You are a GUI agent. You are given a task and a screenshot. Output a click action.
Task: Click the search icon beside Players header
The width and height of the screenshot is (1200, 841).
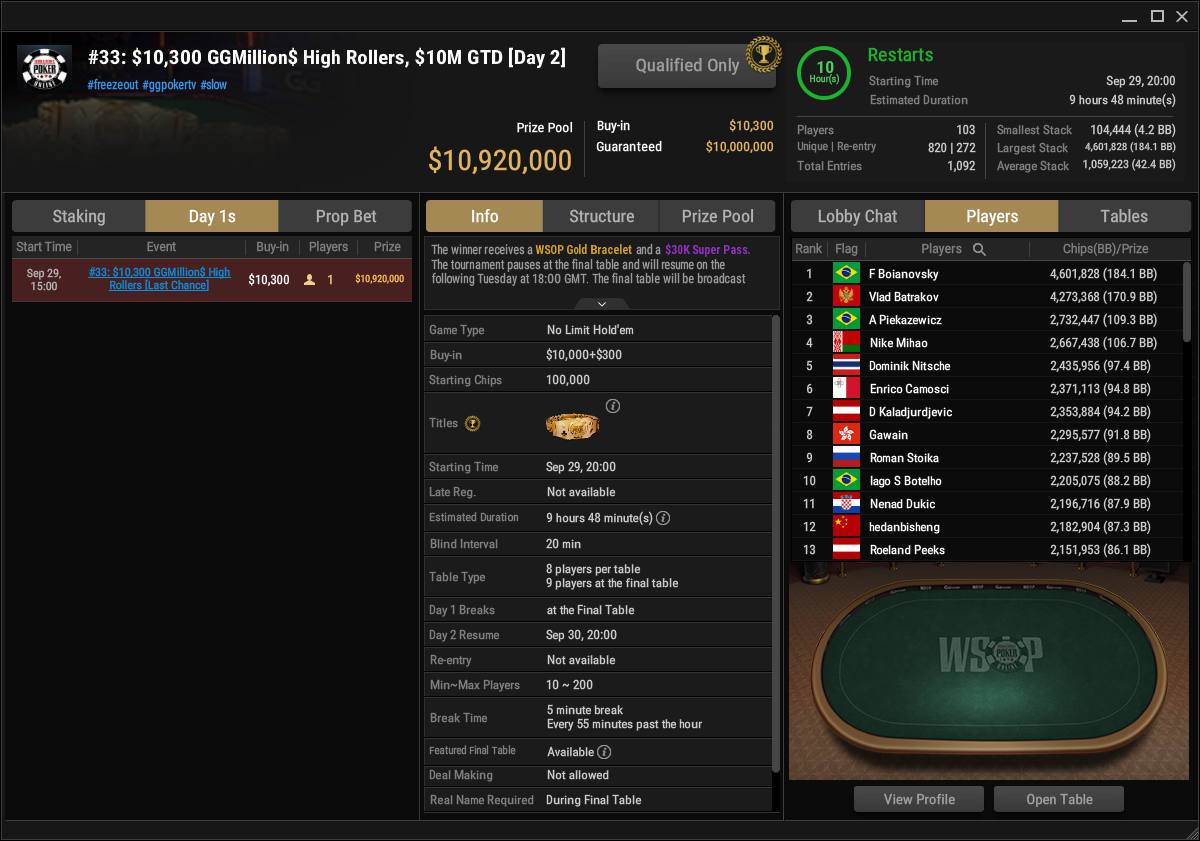[980, 249]
